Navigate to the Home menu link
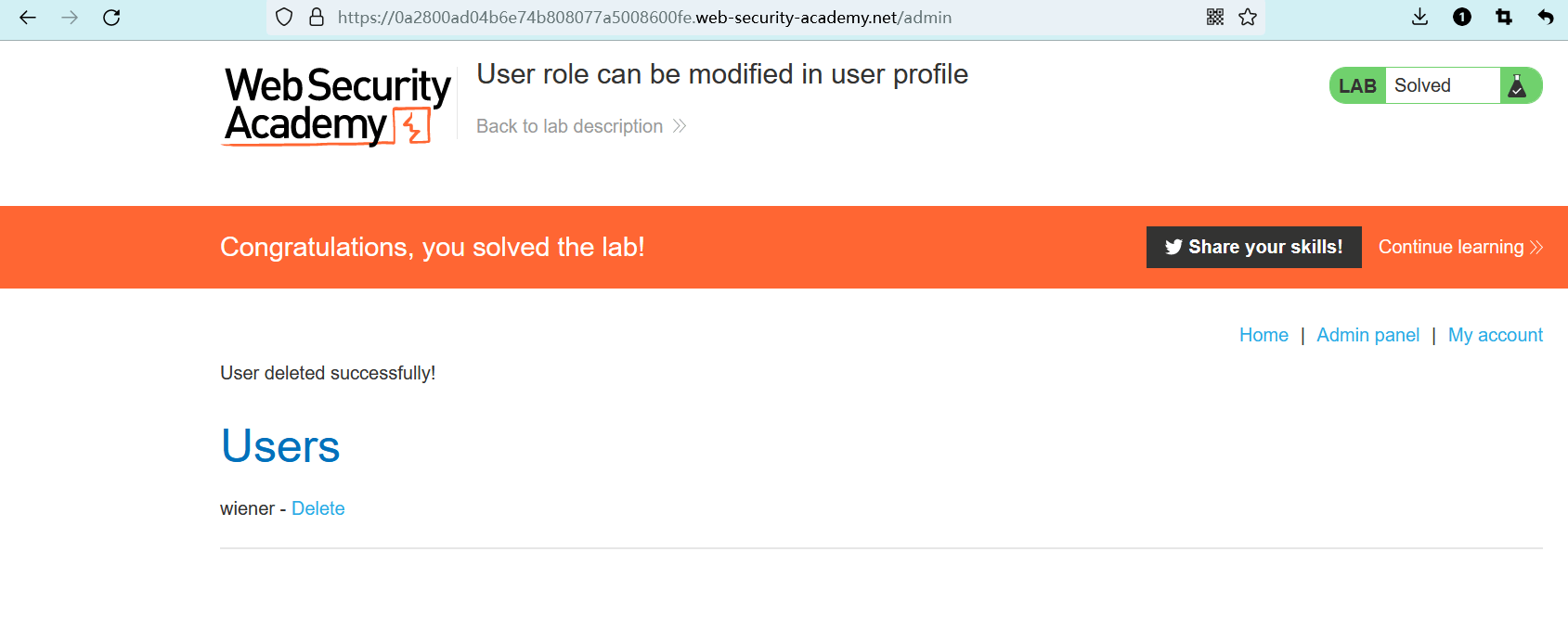Viewport: 1568px width, 629px height. [x=1263, y=335]
